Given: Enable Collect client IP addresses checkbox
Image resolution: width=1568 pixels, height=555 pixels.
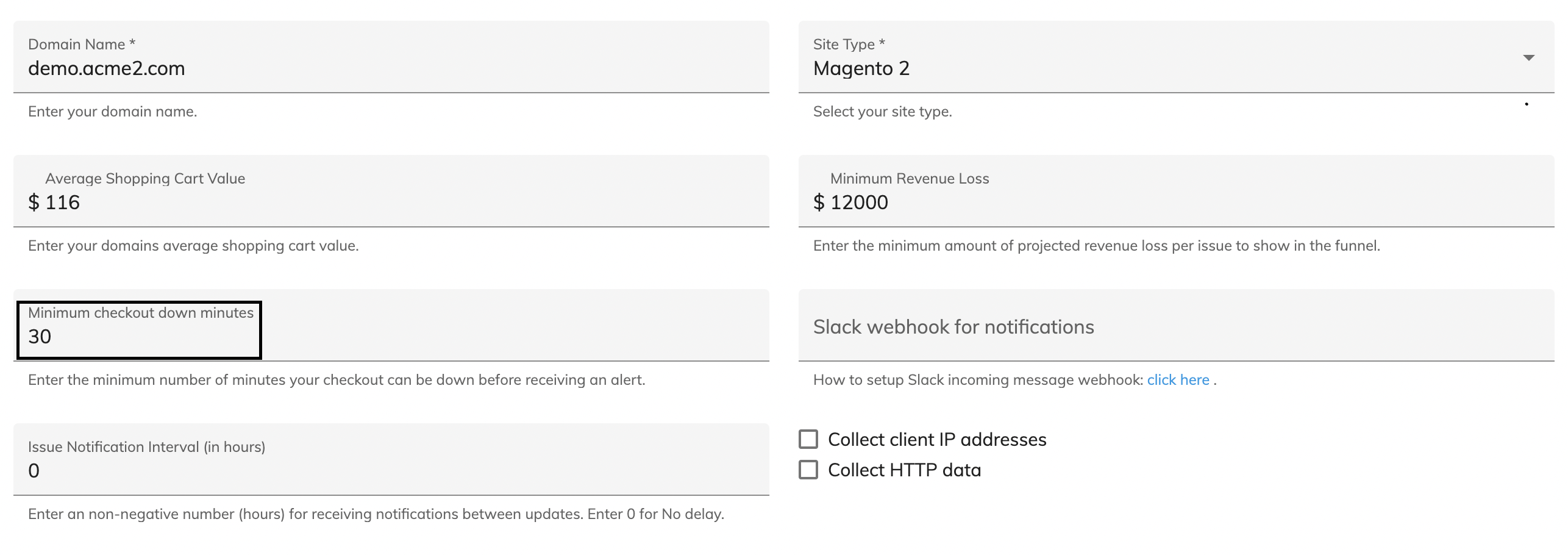Looking at the screenshot, I should [x=808, y=439].
